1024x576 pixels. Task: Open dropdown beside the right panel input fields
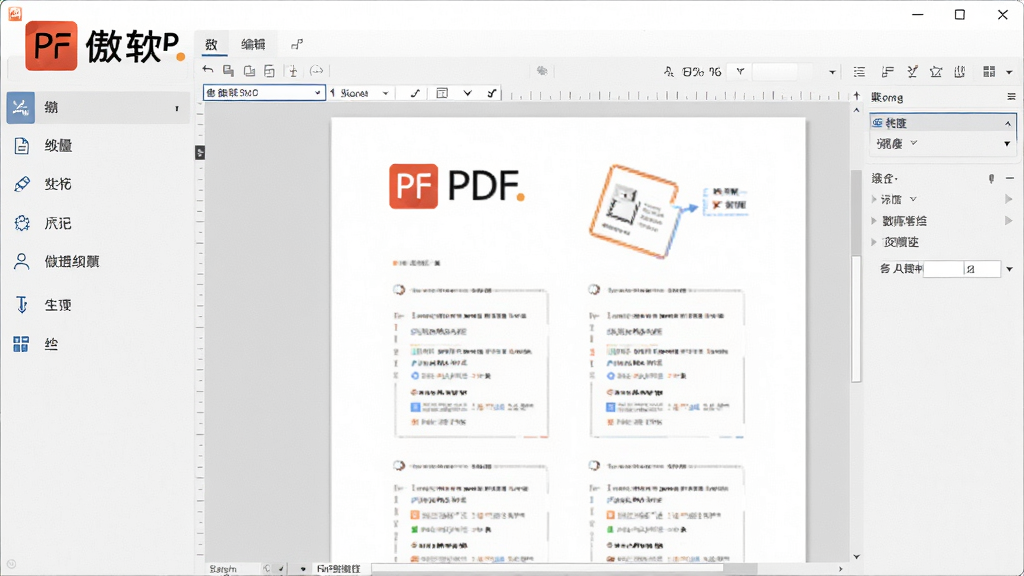[1010, 269]
